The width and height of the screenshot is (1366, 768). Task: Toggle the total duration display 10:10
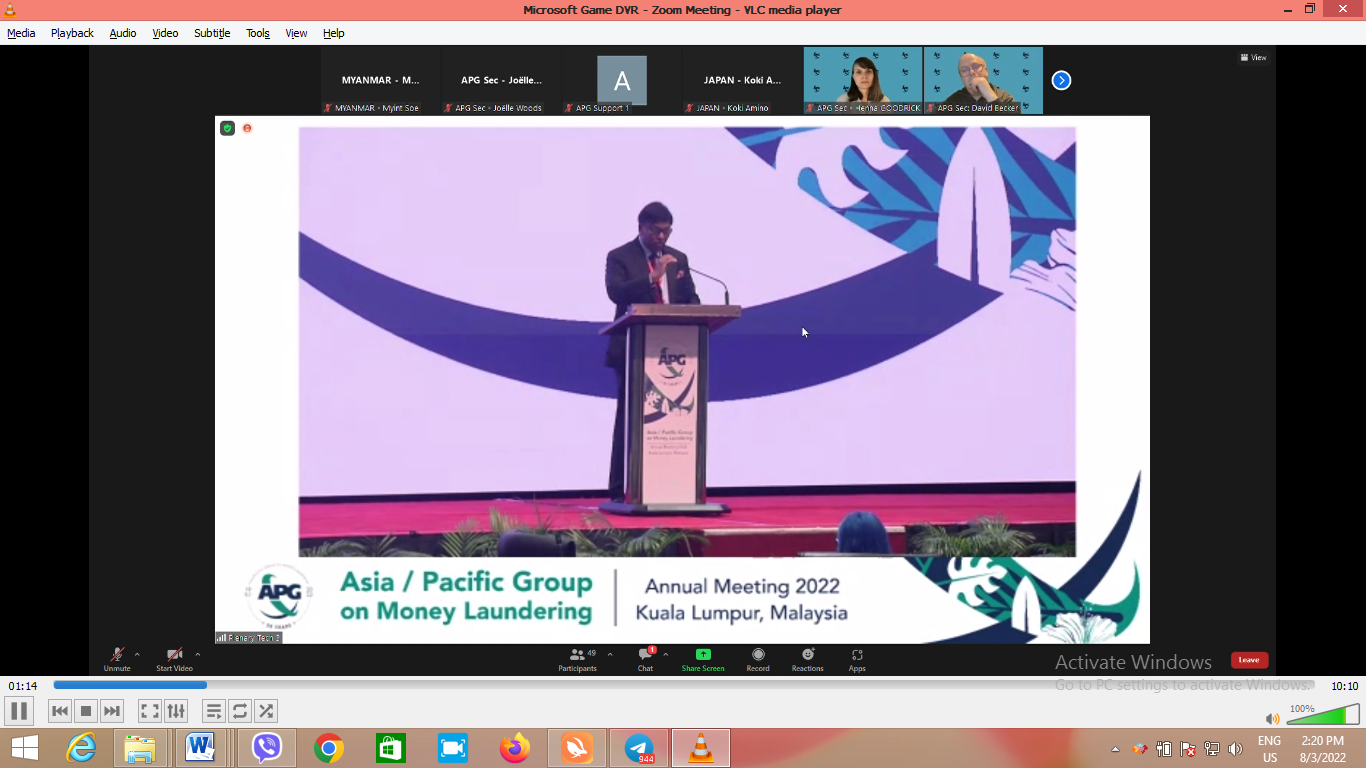pos(1344,686)
